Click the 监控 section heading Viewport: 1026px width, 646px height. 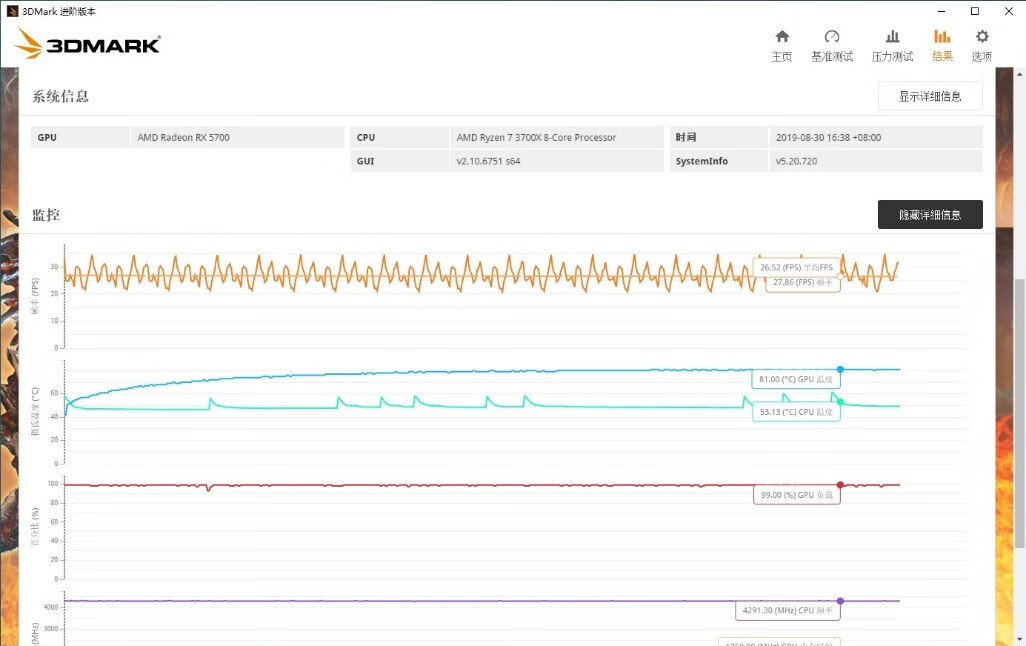(x=46, y=215)
